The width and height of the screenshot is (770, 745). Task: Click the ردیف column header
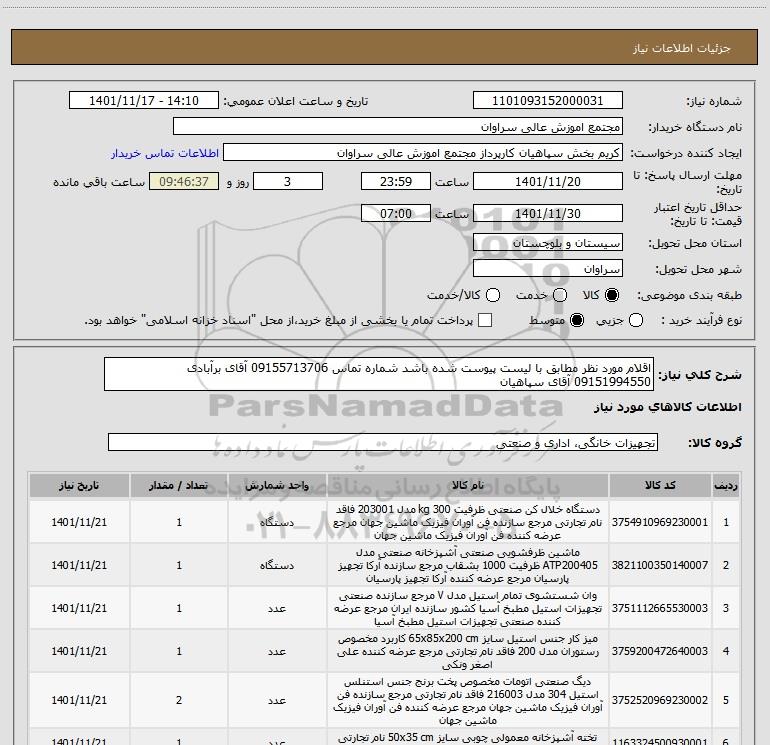pyautogui.click(x=726, y=485)
